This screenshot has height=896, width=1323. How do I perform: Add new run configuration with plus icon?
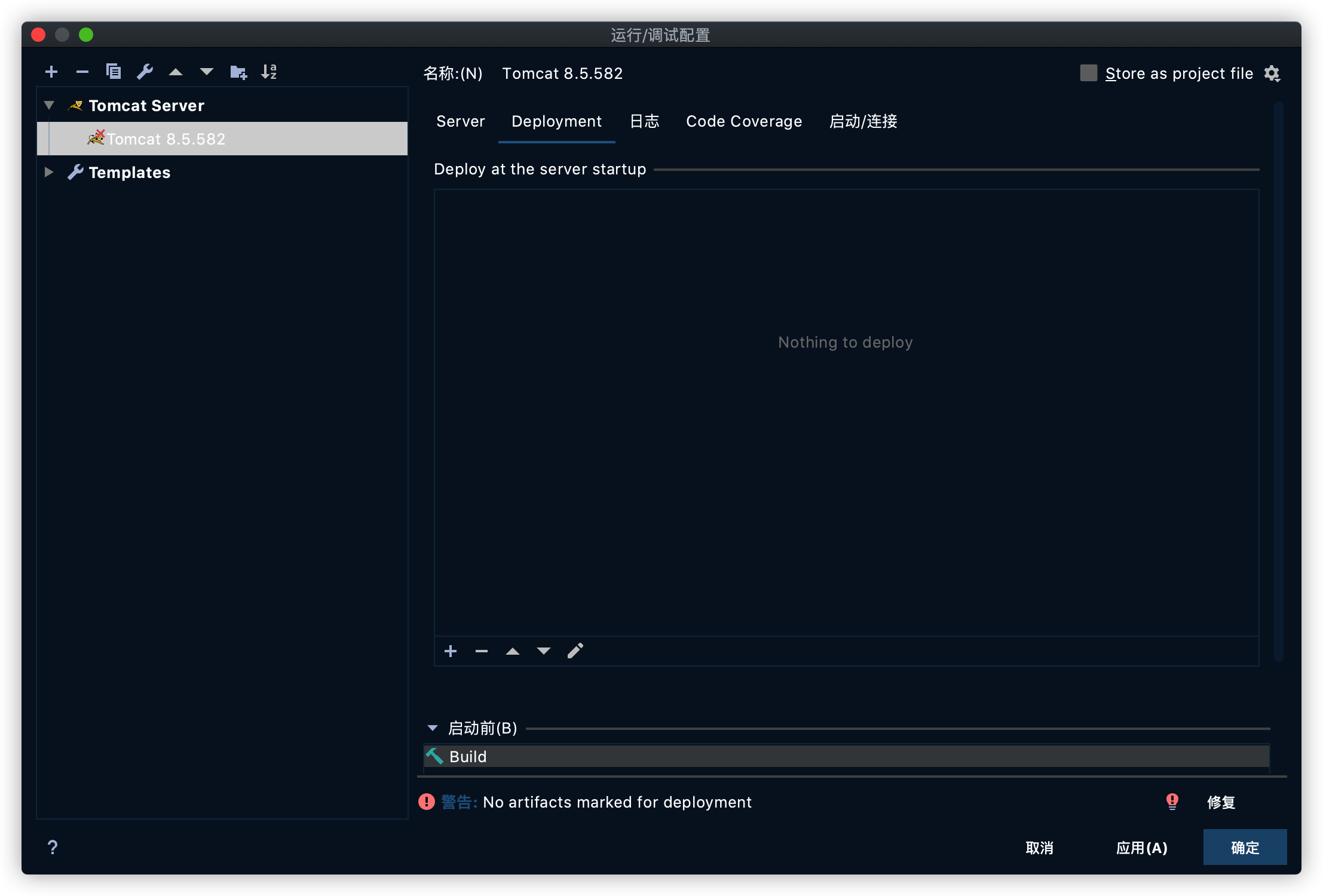click(51, 72)
